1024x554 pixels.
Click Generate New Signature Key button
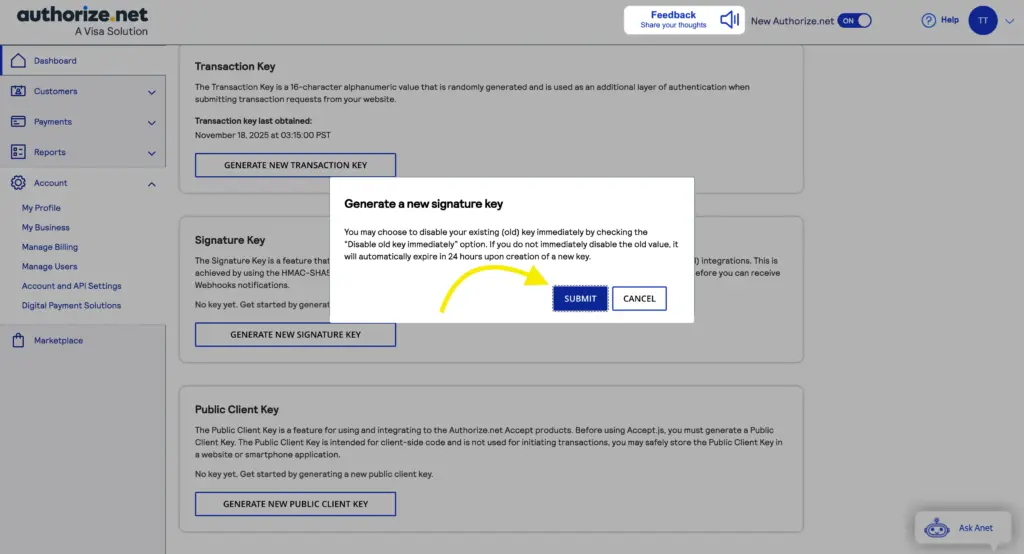(295, 334)
